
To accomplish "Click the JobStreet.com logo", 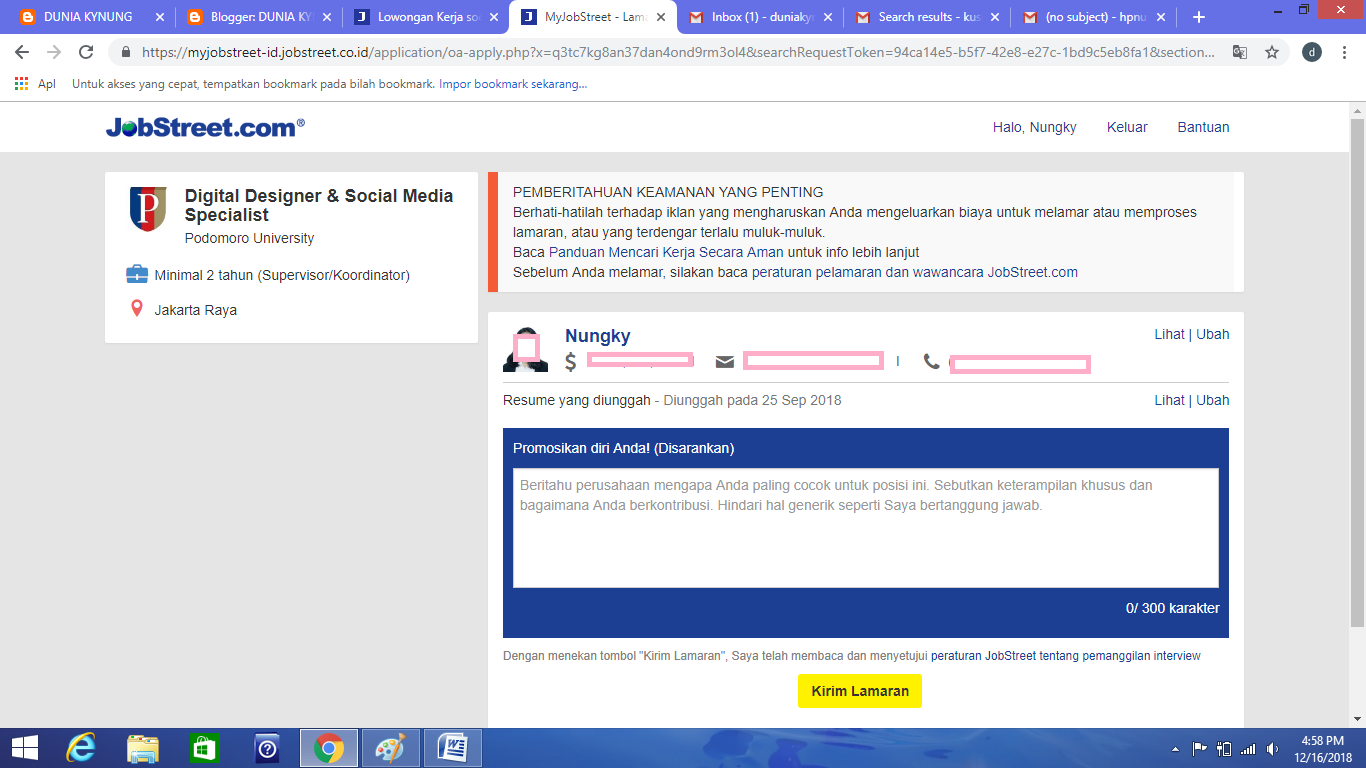I will pos(205,127).
